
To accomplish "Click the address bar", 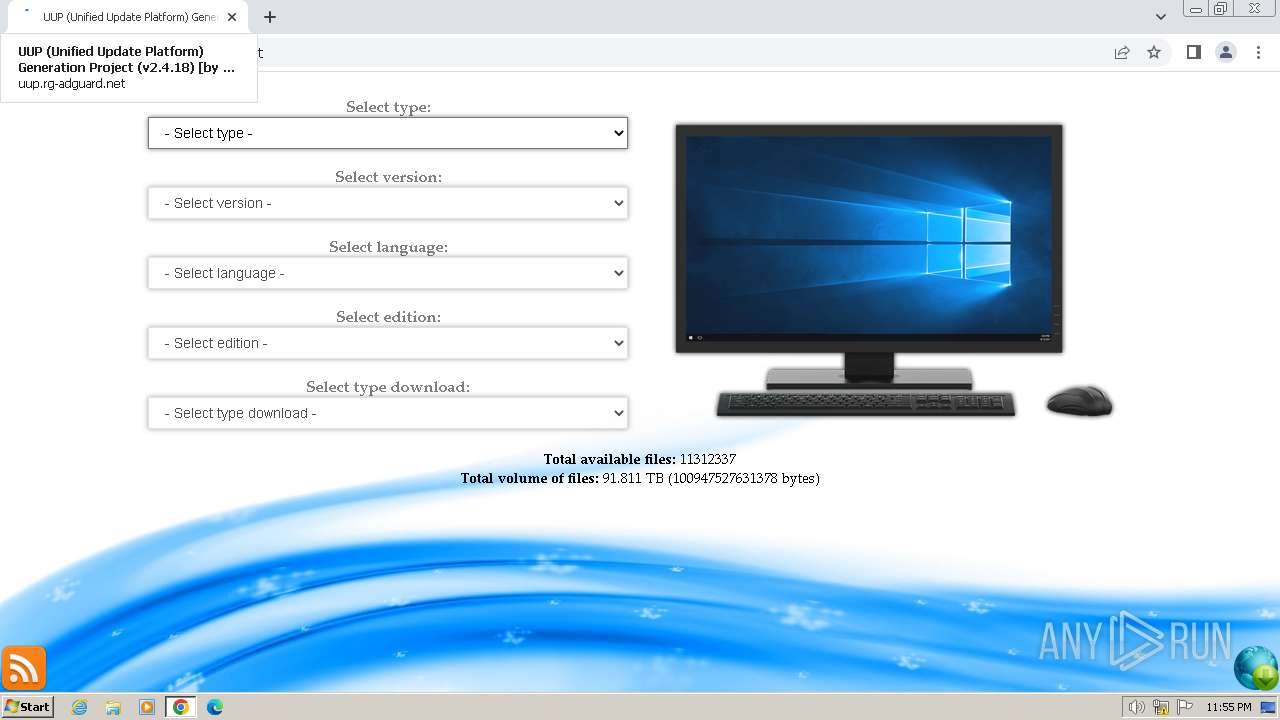I will [680, 52].
